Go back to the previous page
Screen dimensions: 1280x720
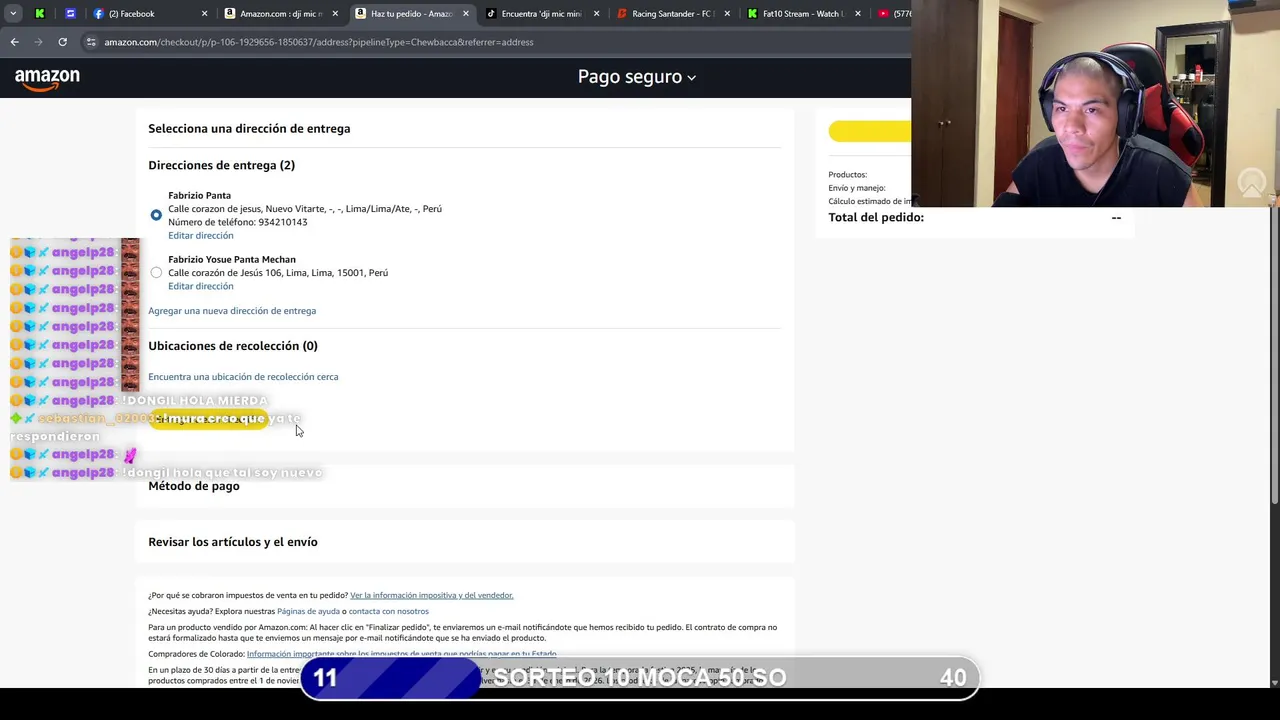[14, 42]
